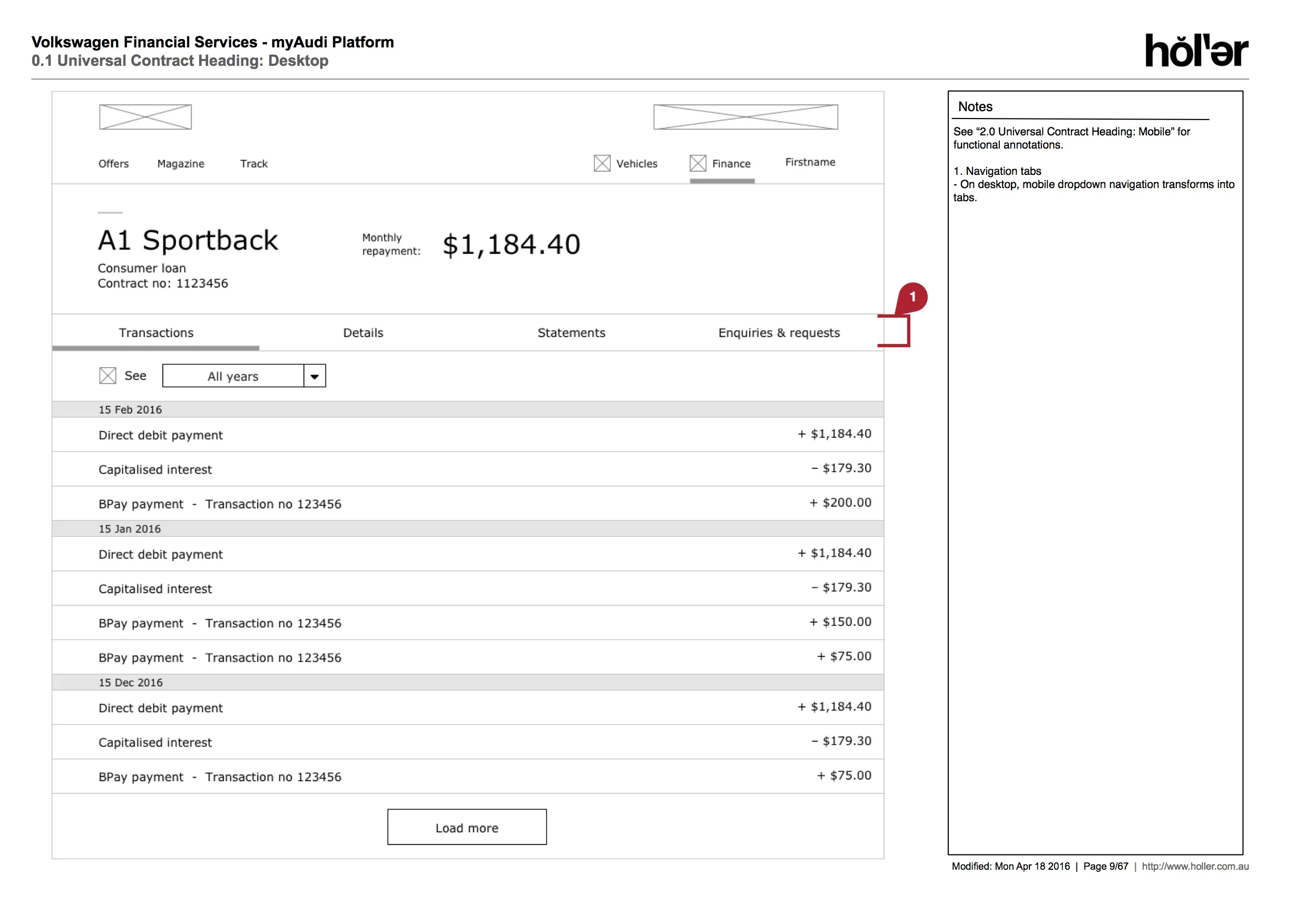Open the Offers navigation link
Image resolution: width=1307 pixels, height=924 pixels.
[x=114, y=164]
